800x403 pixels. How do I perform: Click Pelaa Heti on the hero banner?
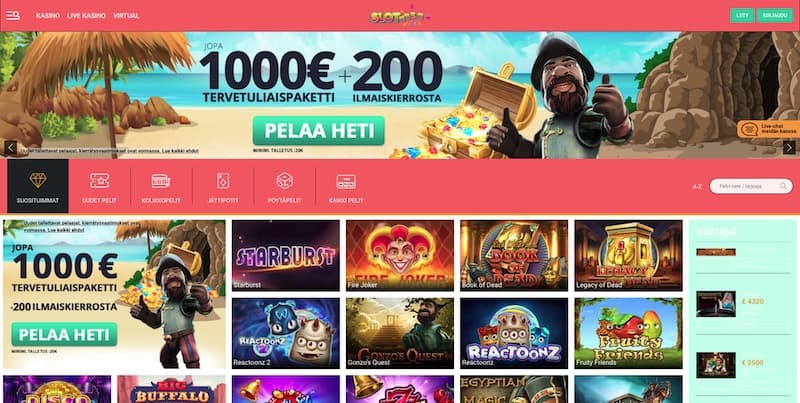[319, 131]
